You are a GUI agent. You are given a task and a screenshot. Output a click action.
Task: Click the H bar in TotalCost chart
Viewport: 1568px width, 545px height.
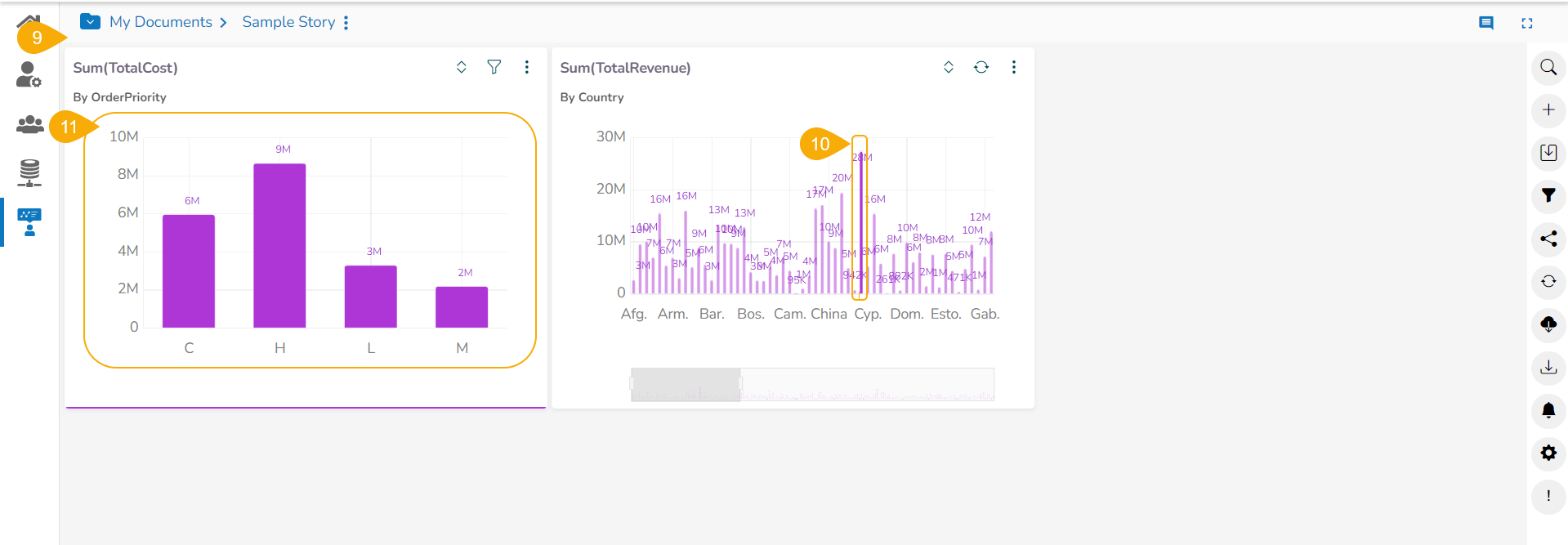[279, 245]
